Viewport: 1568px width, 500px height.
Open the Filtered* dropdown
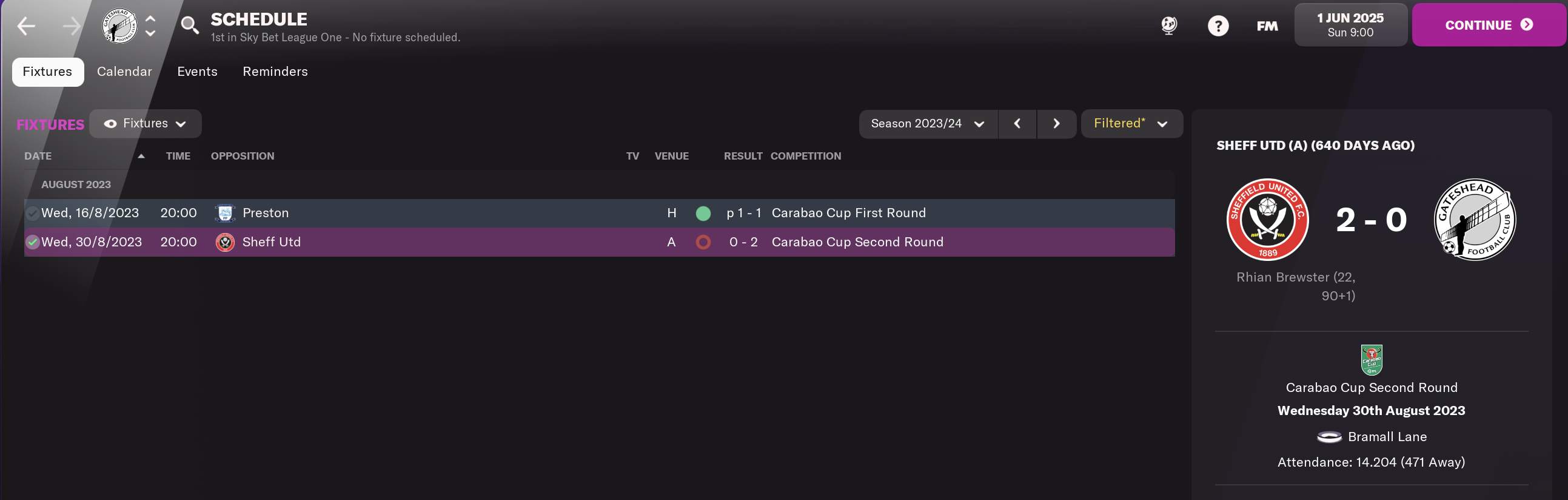pos(1131,124)
